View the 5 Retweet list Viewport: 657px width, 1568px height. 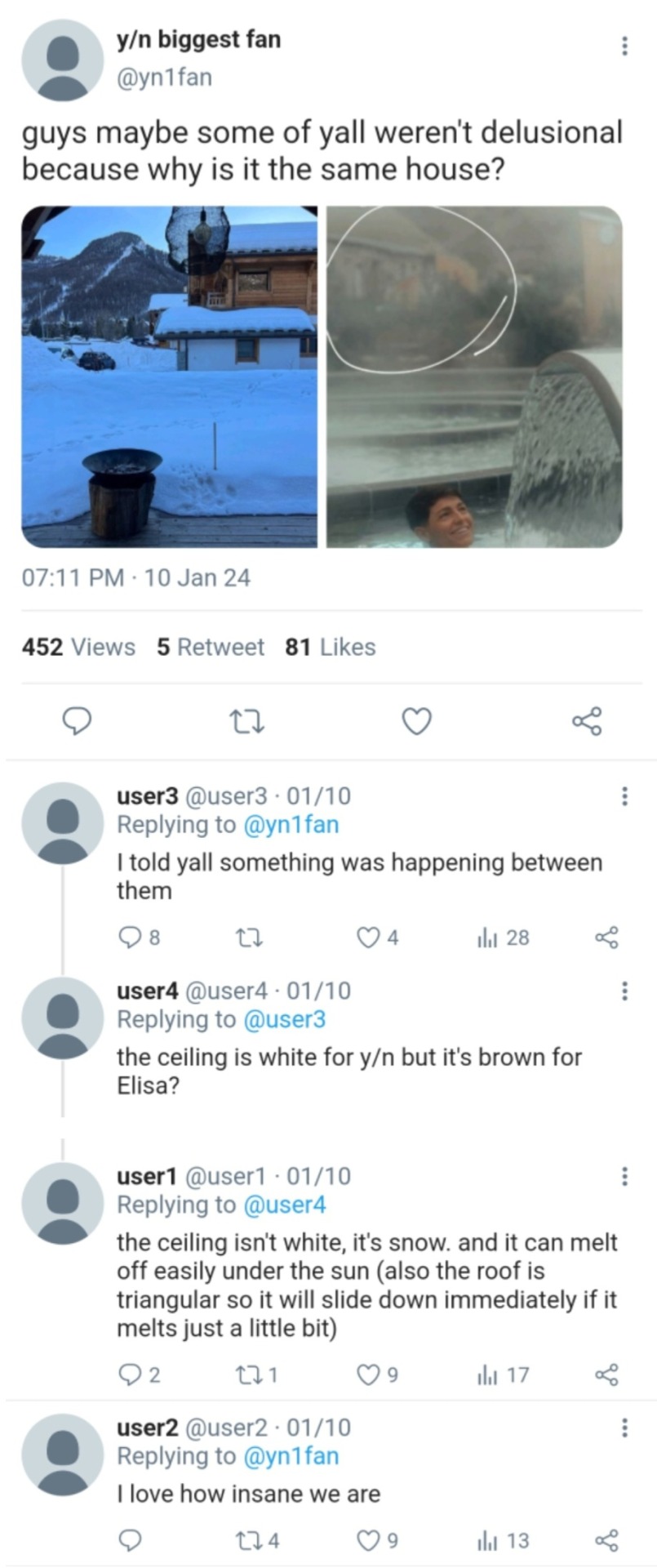[211, 647]
